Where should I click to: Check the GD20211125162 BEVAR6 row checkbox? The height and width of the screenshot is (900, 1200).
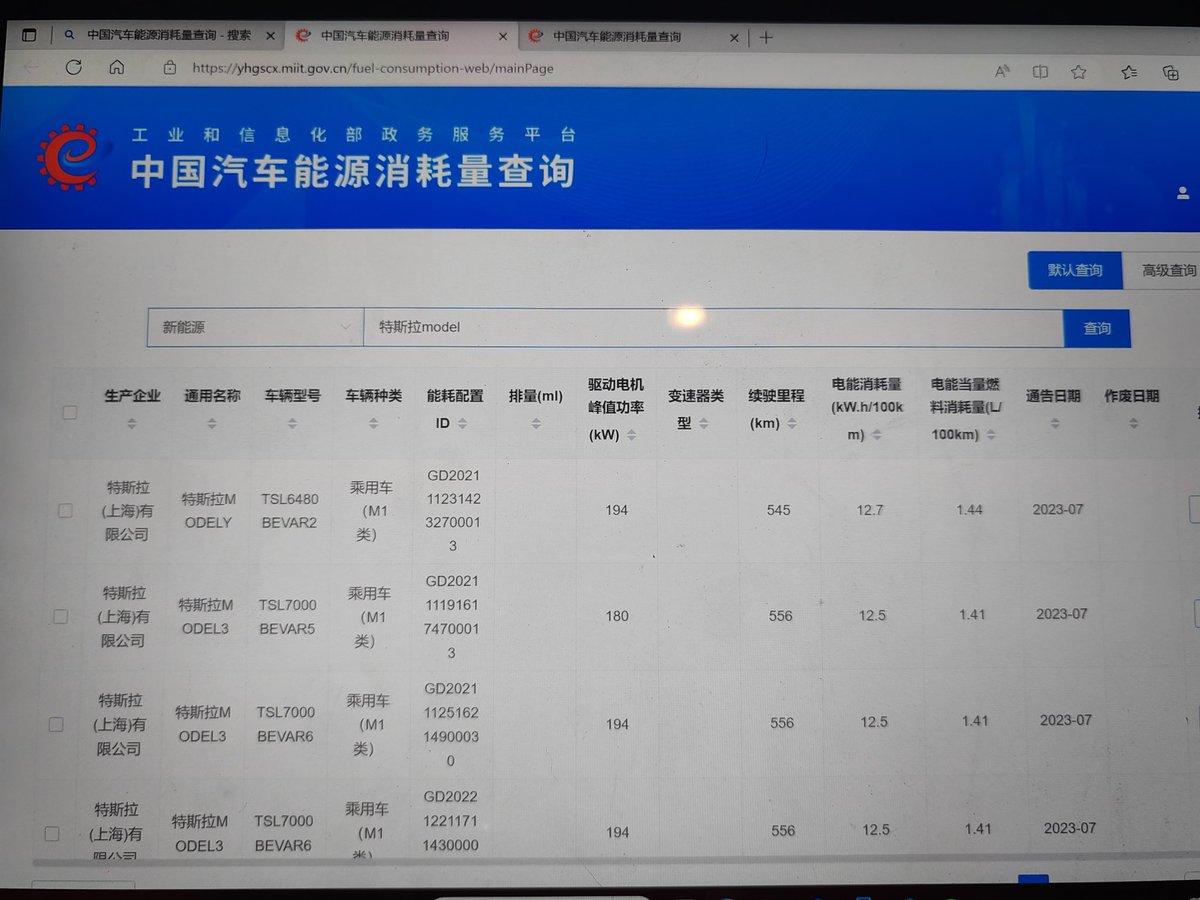(x=56, y=724)
